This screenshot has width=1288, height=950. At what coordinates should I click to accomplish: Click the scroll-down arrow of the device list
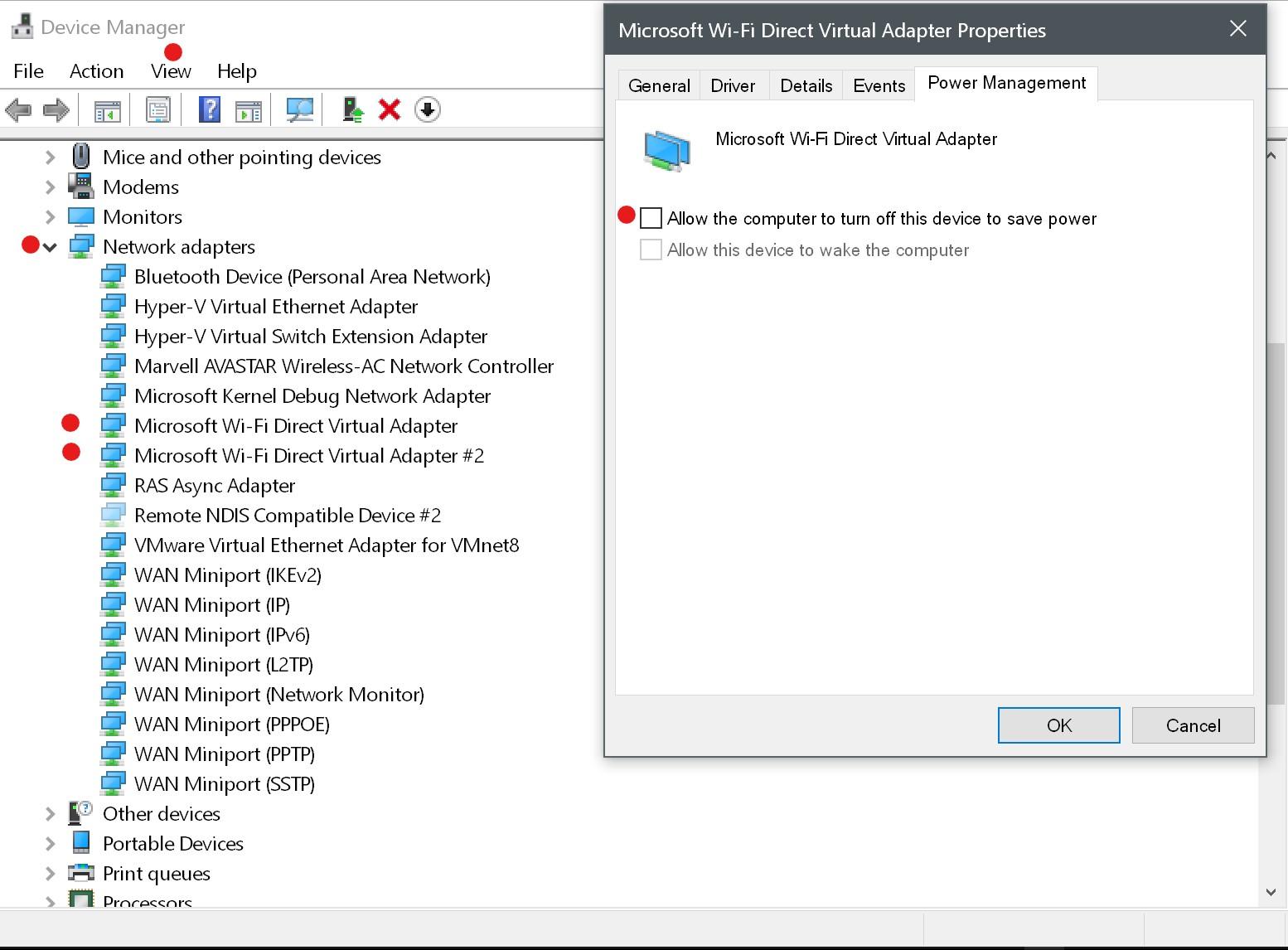click(1271, 892)
